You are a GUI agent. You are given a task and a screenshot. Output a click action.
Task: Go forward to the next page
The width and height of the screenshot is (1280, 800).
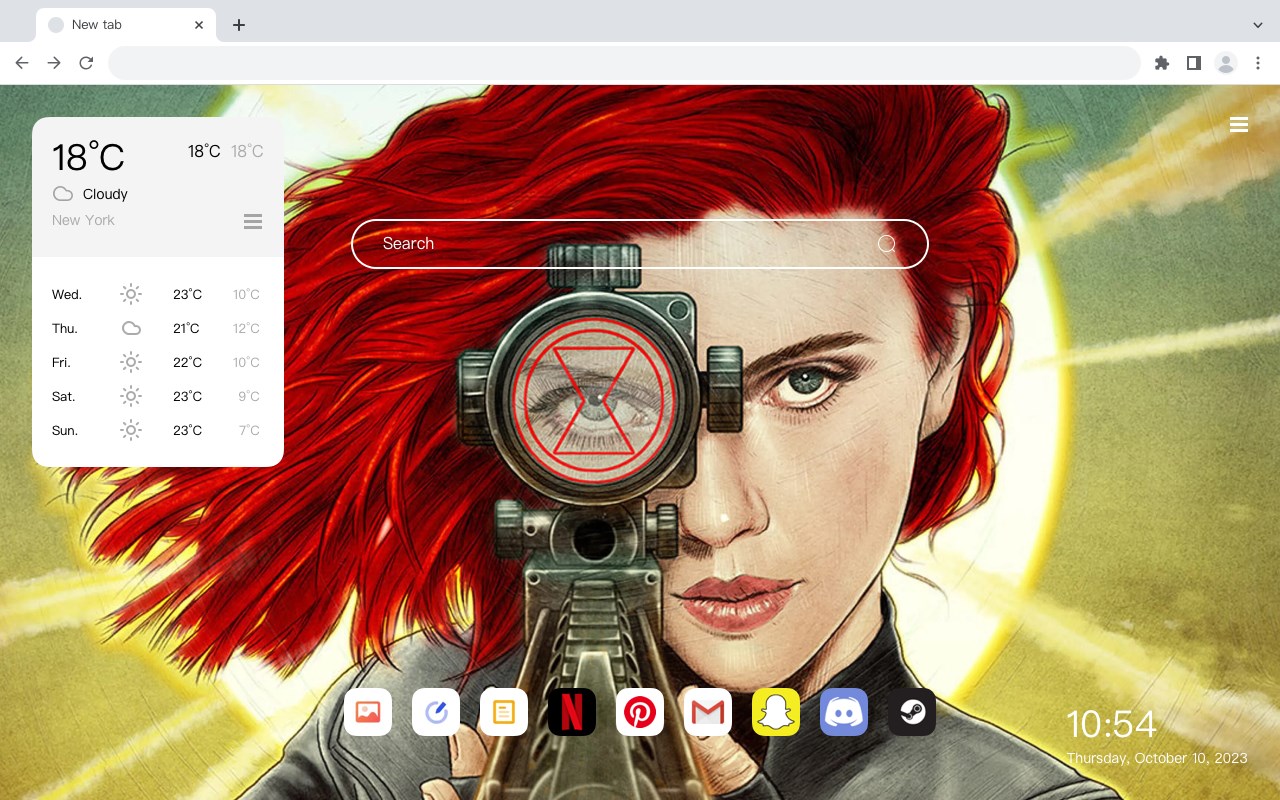(54, 63)
